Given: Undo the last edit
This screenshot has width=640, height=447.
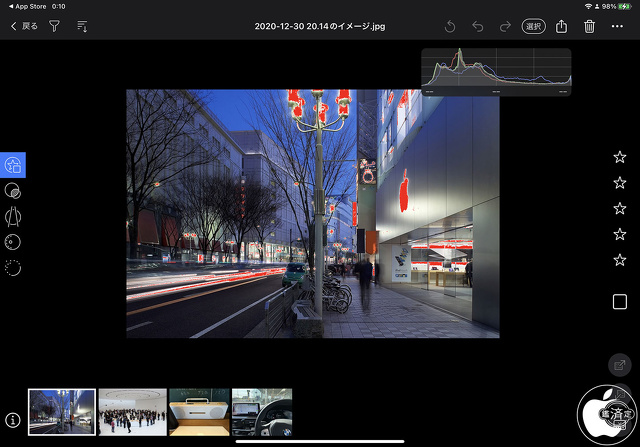Looking at the screenshot, I should (x=478, y=27).
